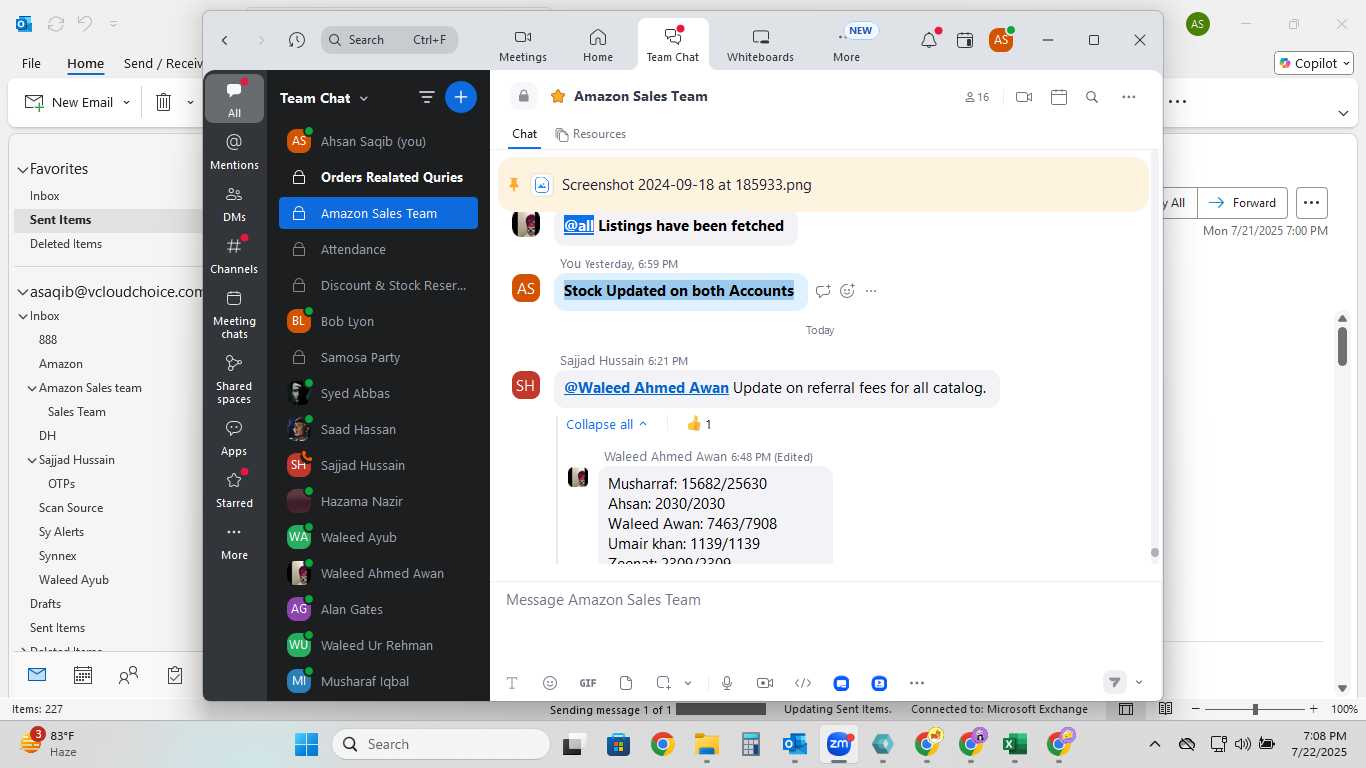This screenshot has height=768, width=1366.
Task: Record an audio message with the microphone
Action: [727, 683]
